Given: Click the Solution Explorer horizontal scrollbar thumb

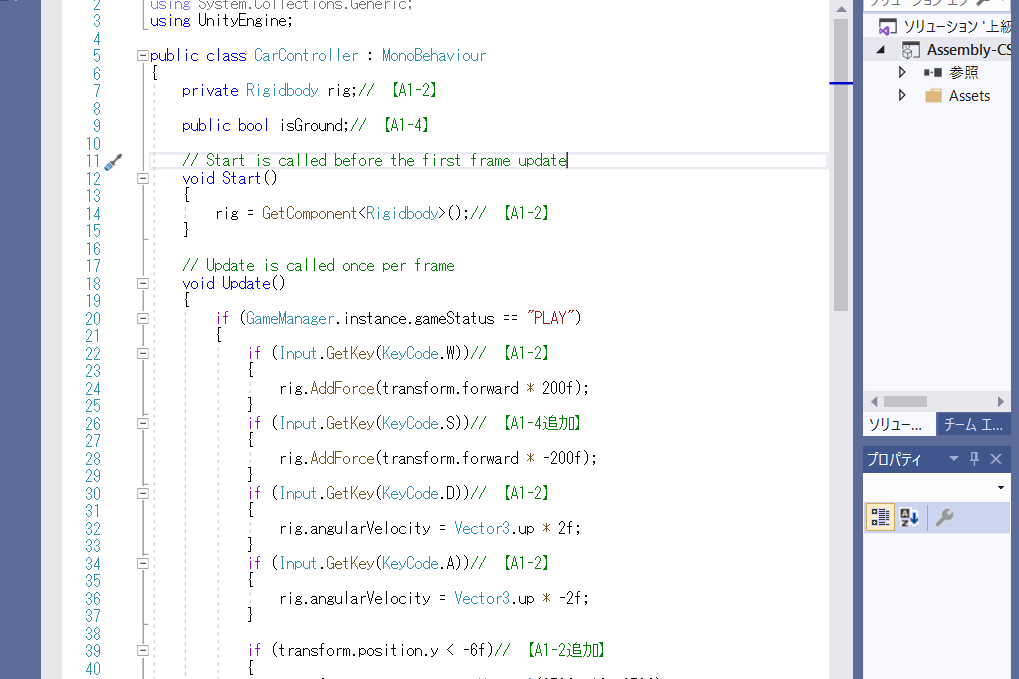Looking at the screenshot, I should (905, 402).
